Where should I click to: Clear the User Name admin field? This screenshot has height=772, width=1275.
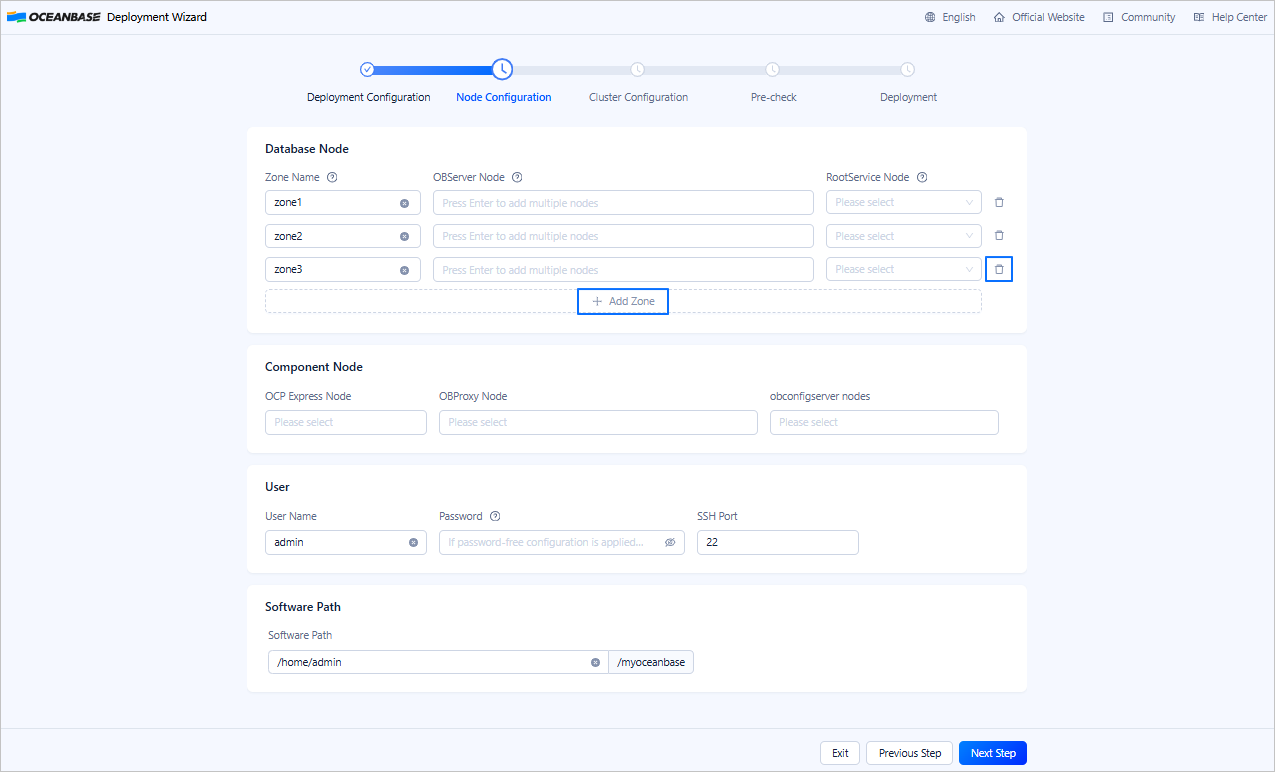[413, 542]
